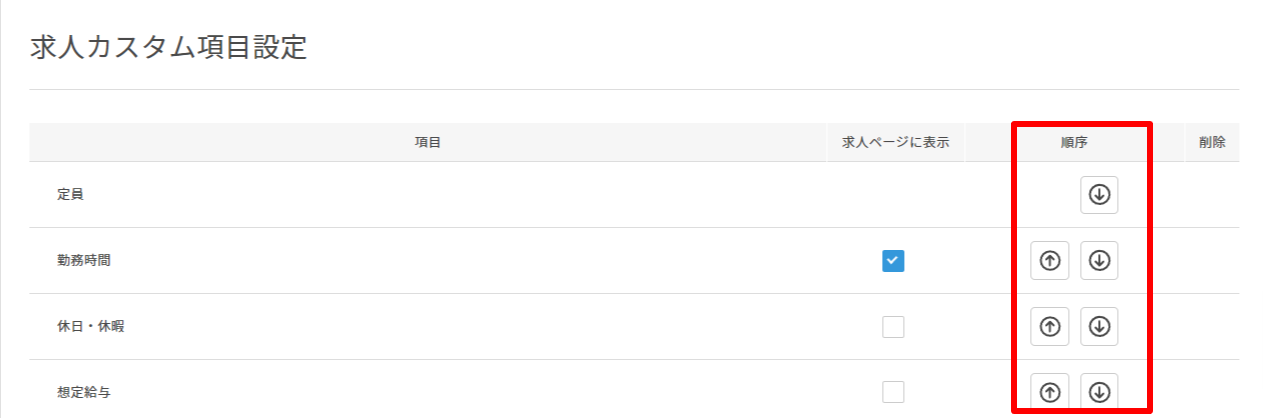
Task: Click the 項目 column header
Action: (428, 143)
